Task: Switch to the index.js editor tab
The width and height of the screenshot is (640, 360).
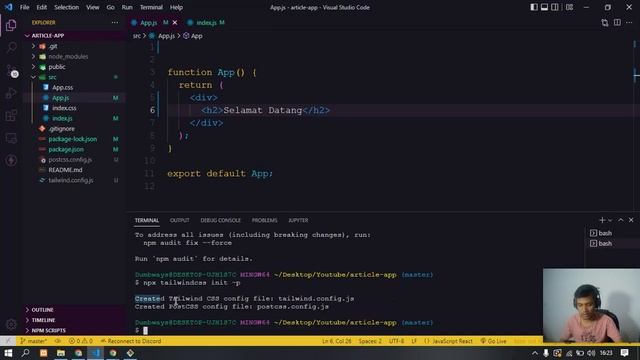Action: [x=207, y=23]
